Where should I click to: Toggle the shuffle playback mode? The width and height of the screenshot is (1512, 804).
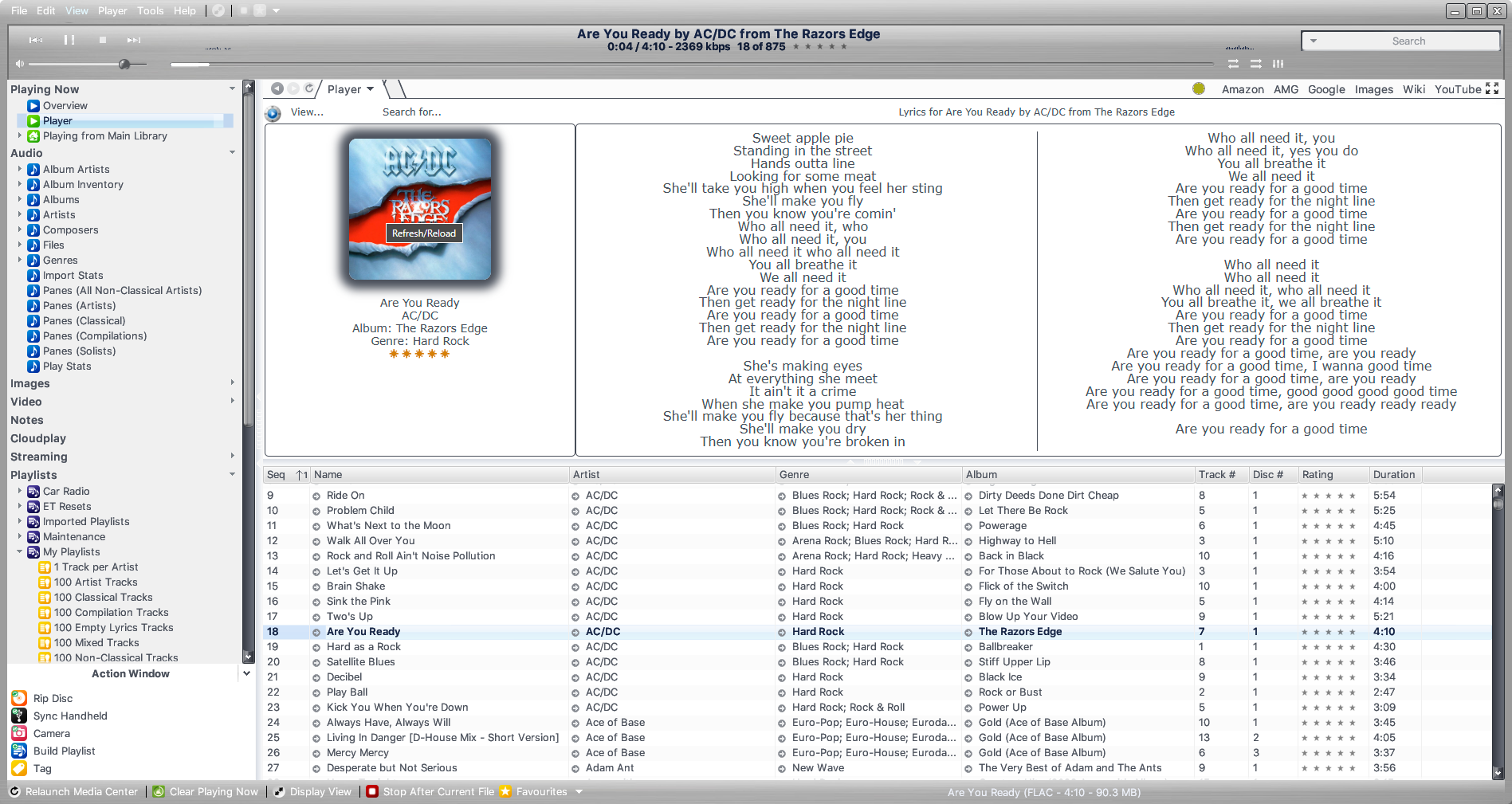(x=1256, y=64)
